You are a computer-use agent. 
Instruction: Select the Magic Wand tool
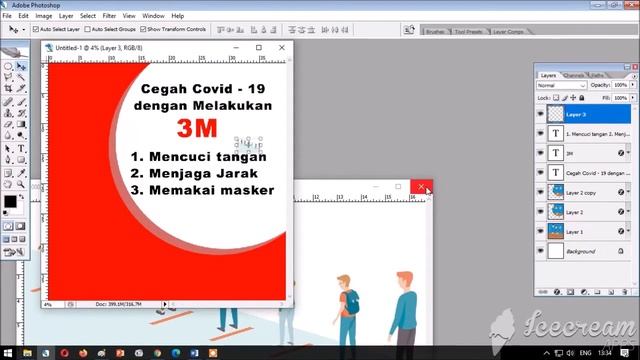(21, 77)
